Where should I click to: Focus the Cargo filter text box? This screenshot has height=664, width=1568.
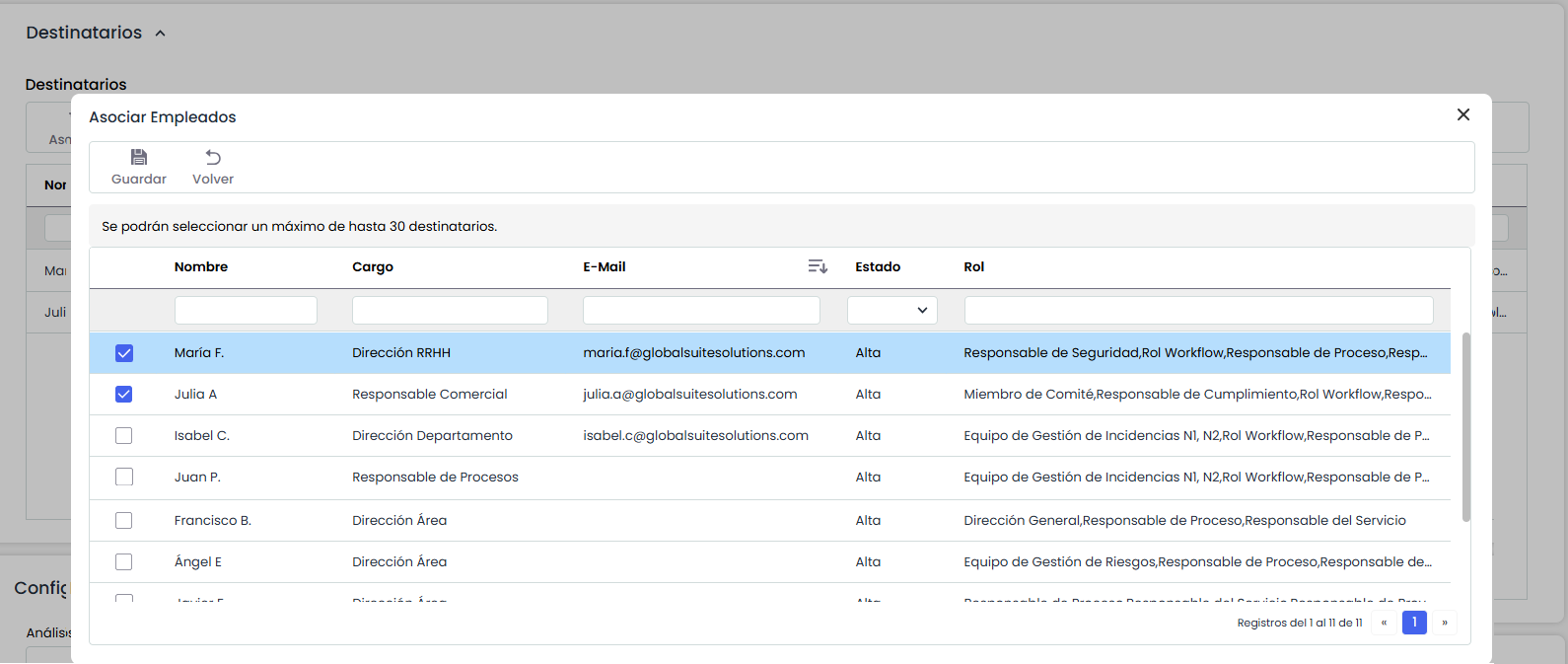(x=450, y=310)
